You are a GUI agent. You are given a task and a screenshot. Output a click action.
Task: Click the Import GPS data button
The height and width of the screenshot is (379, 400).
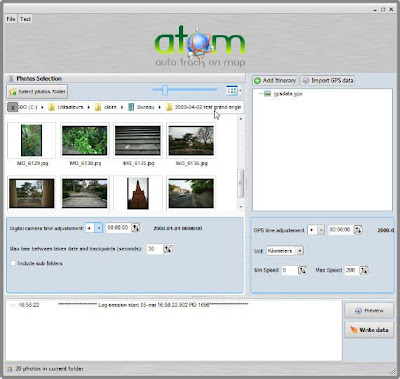(x=327, y=81)
